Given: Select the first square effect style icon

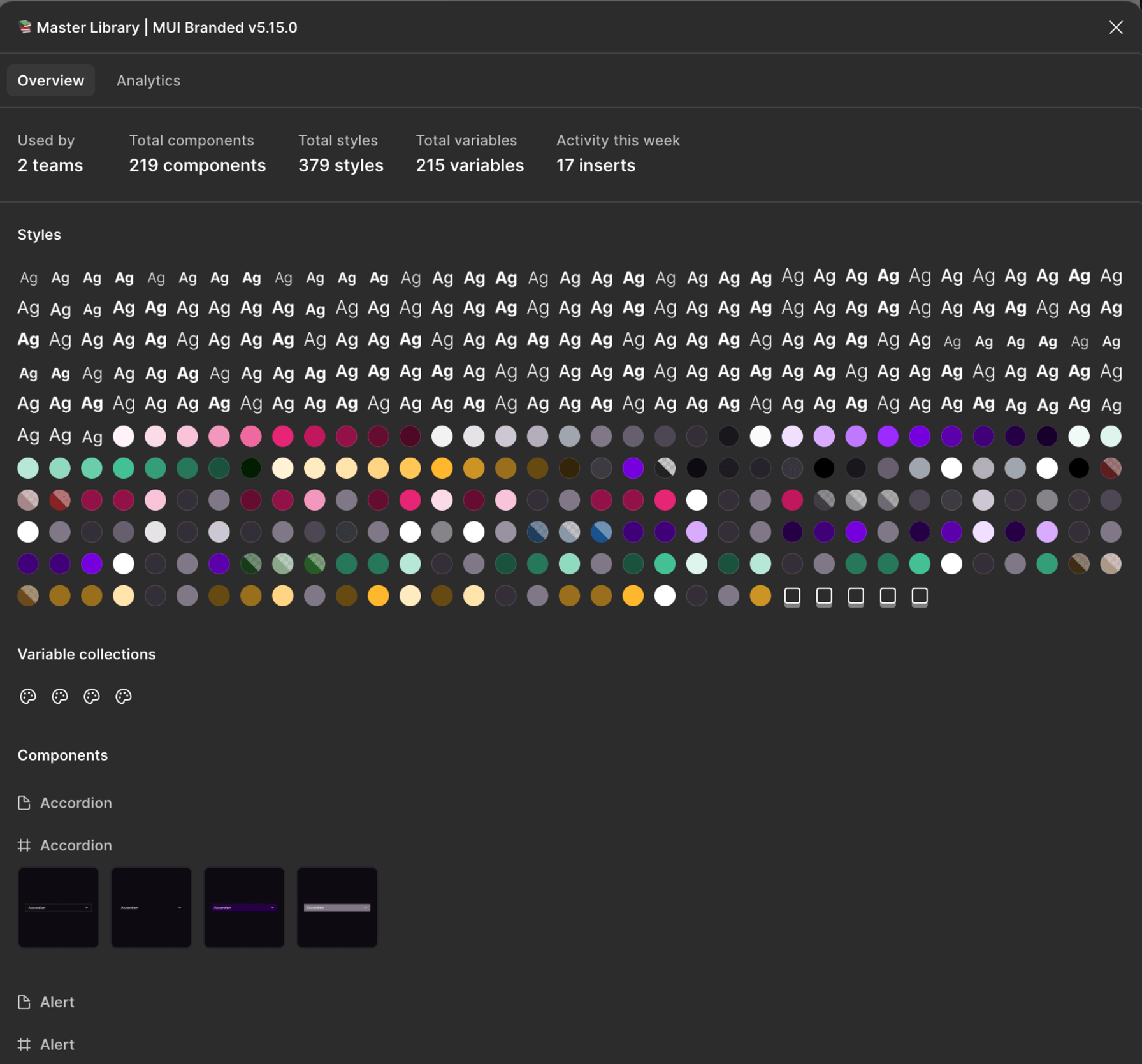Looking at the screenshot, I should point(792,596).
